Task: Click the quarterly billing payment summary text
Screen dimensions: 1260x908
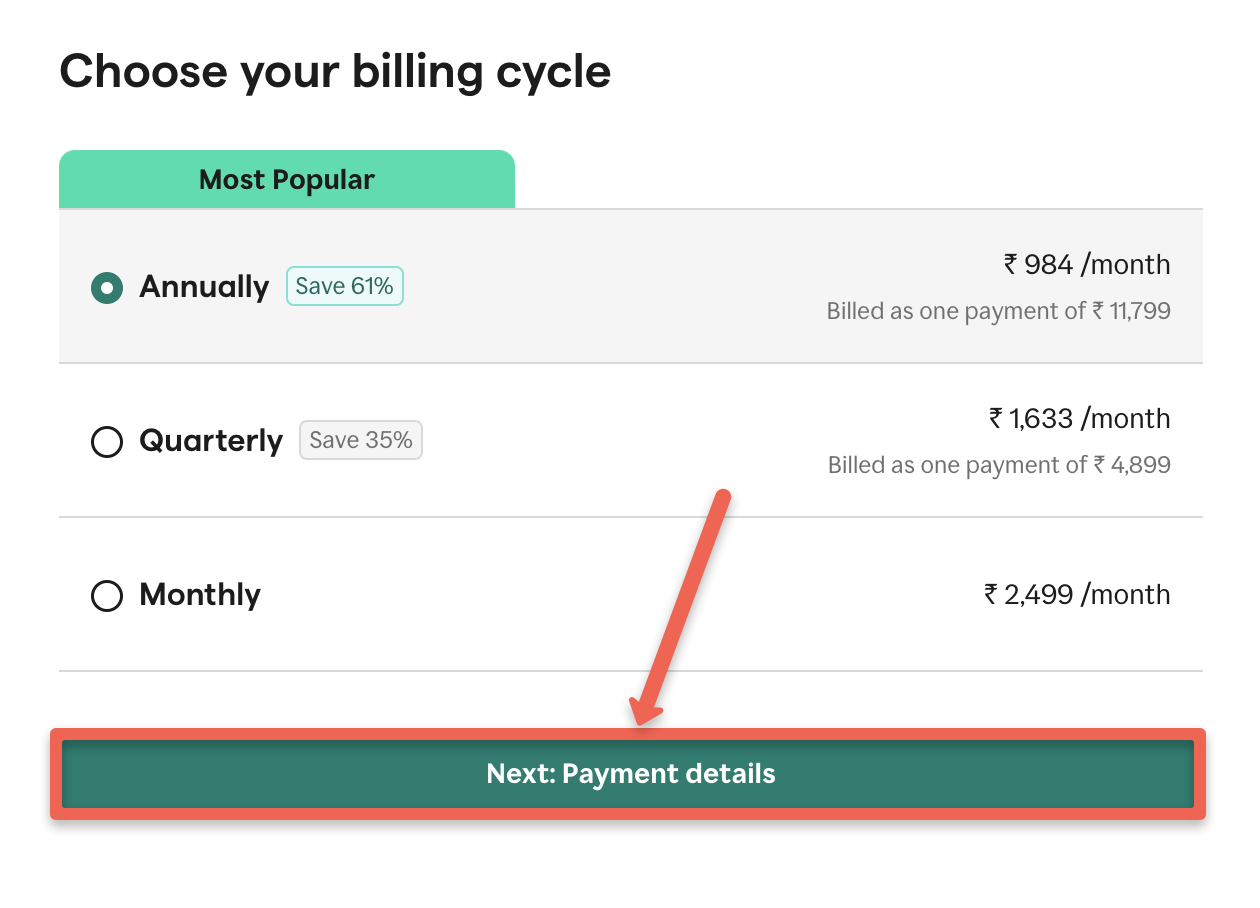Action: point(999,465)
